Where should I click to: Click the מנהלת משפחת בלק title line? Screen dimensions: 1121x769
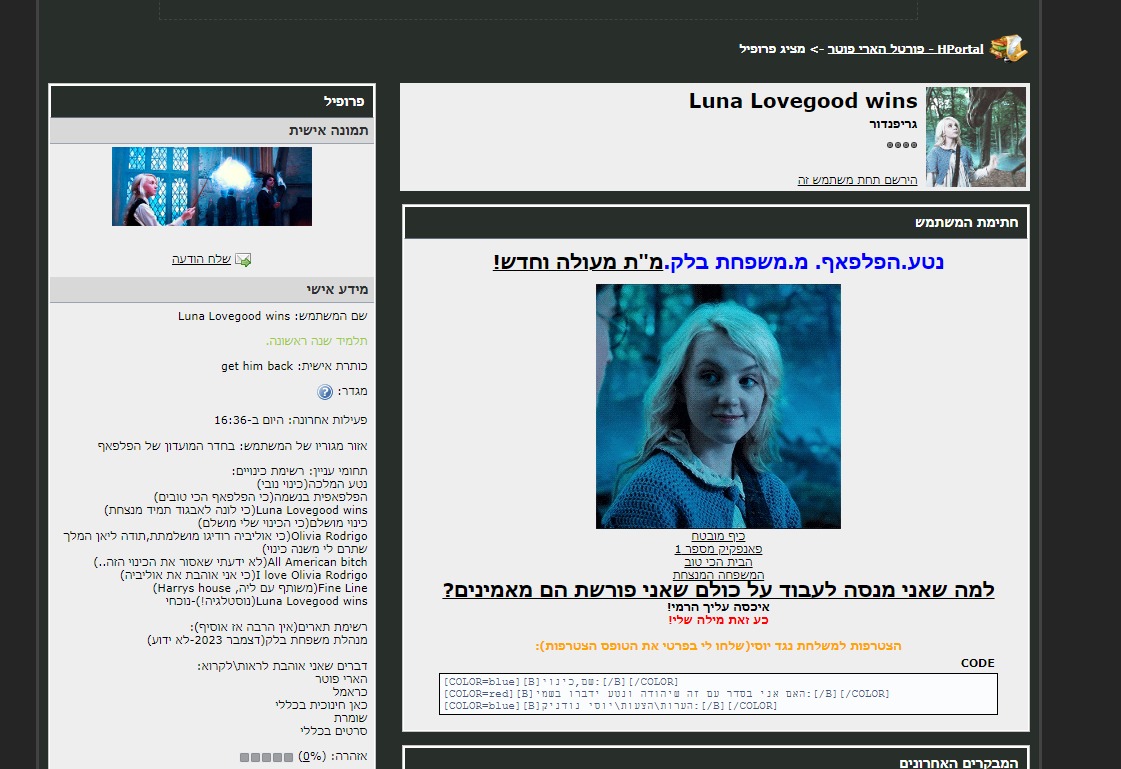pyautogui.click(x=257, y=640)
